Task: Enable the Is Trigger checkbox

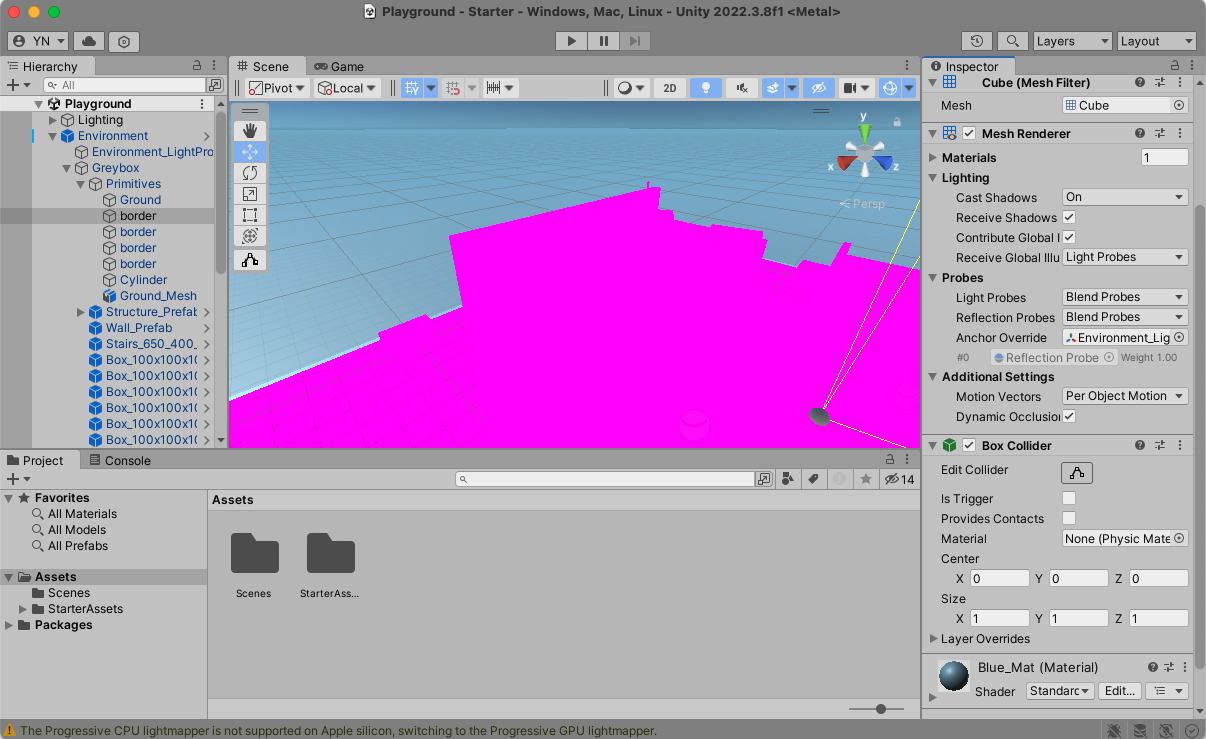Action: pos(1069,498)
